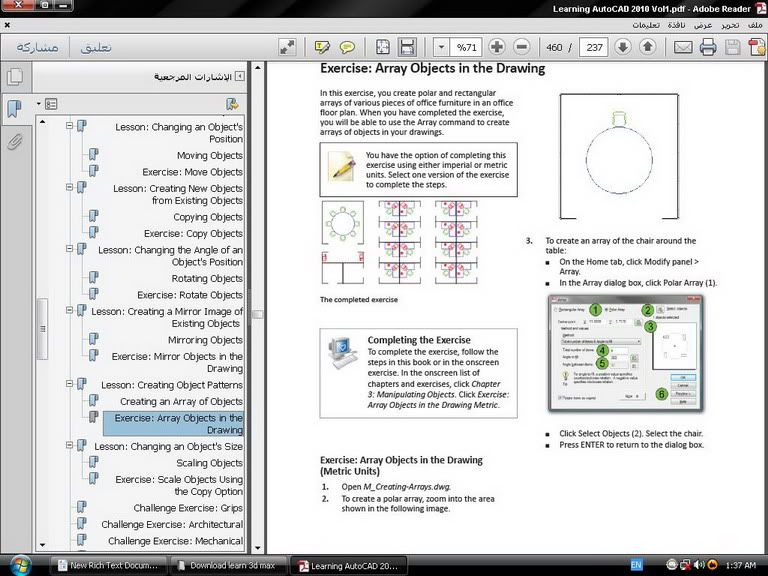The height and width of the screenshot is (576, 768).
Task: Open the Attachments paperclip panel
Action: click(15, 142)
